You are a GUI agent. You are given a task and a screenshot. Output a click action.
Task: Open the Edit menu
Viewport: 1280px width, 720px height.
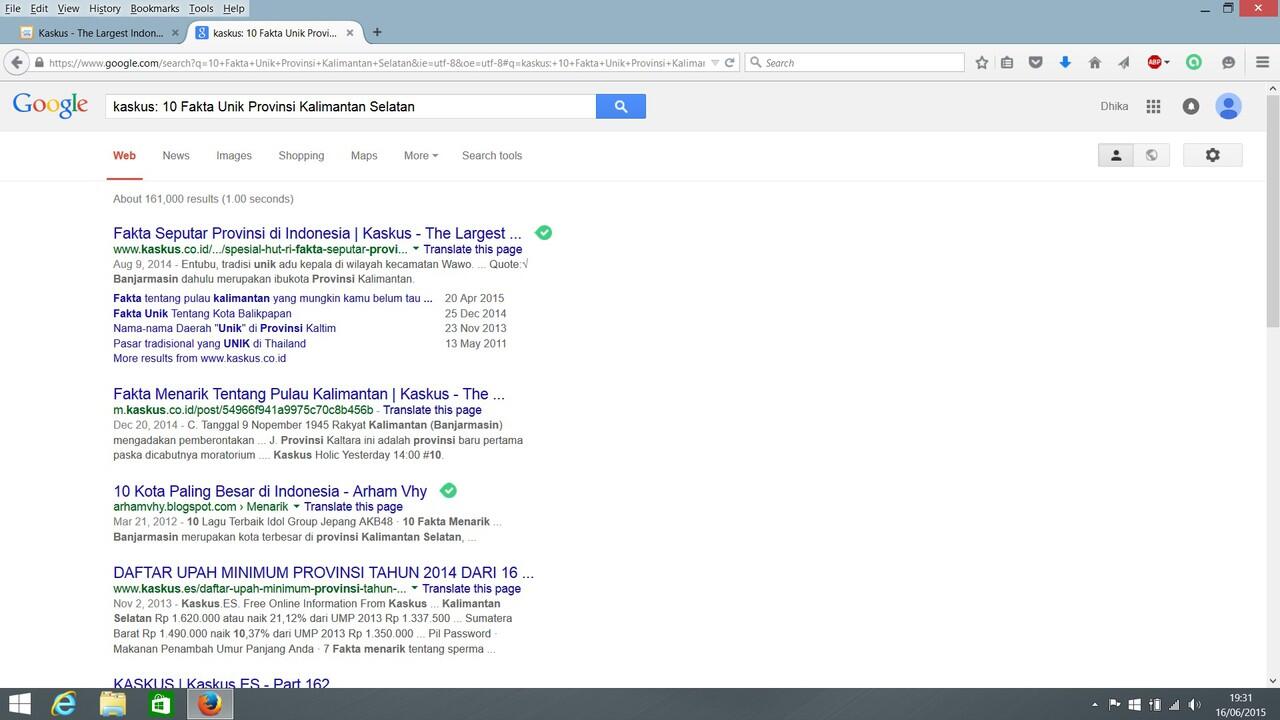(x=39, y=8)
